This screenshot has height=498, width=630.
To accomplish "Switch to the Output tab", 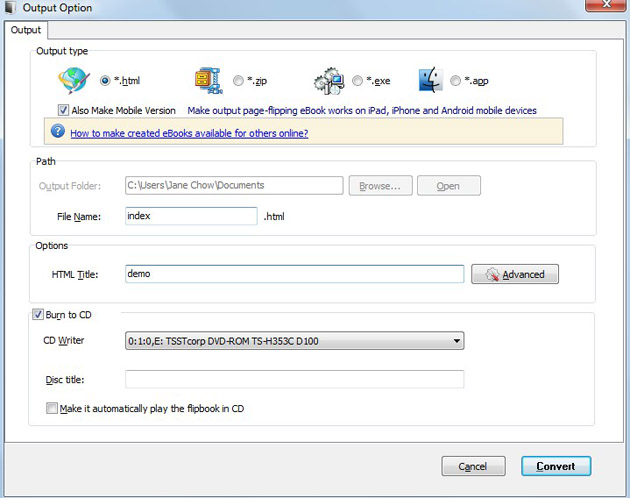I will (26, 30).
